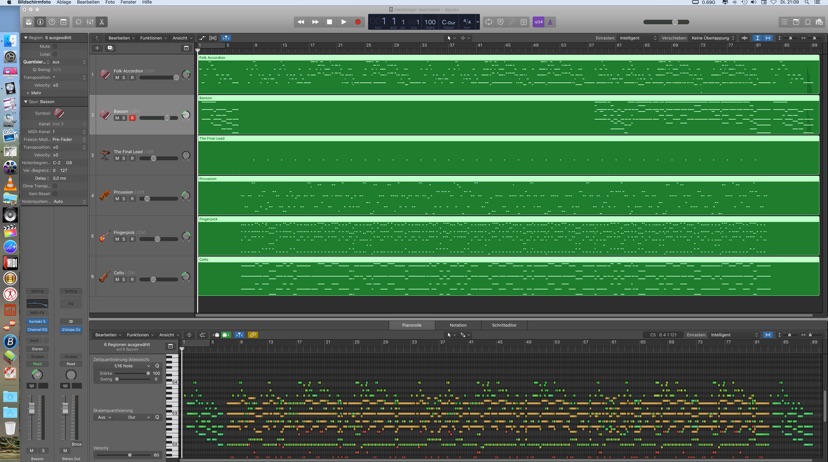The image size is (828, 462).
Task: Open the List Editors icon
Action: (784, 22)
